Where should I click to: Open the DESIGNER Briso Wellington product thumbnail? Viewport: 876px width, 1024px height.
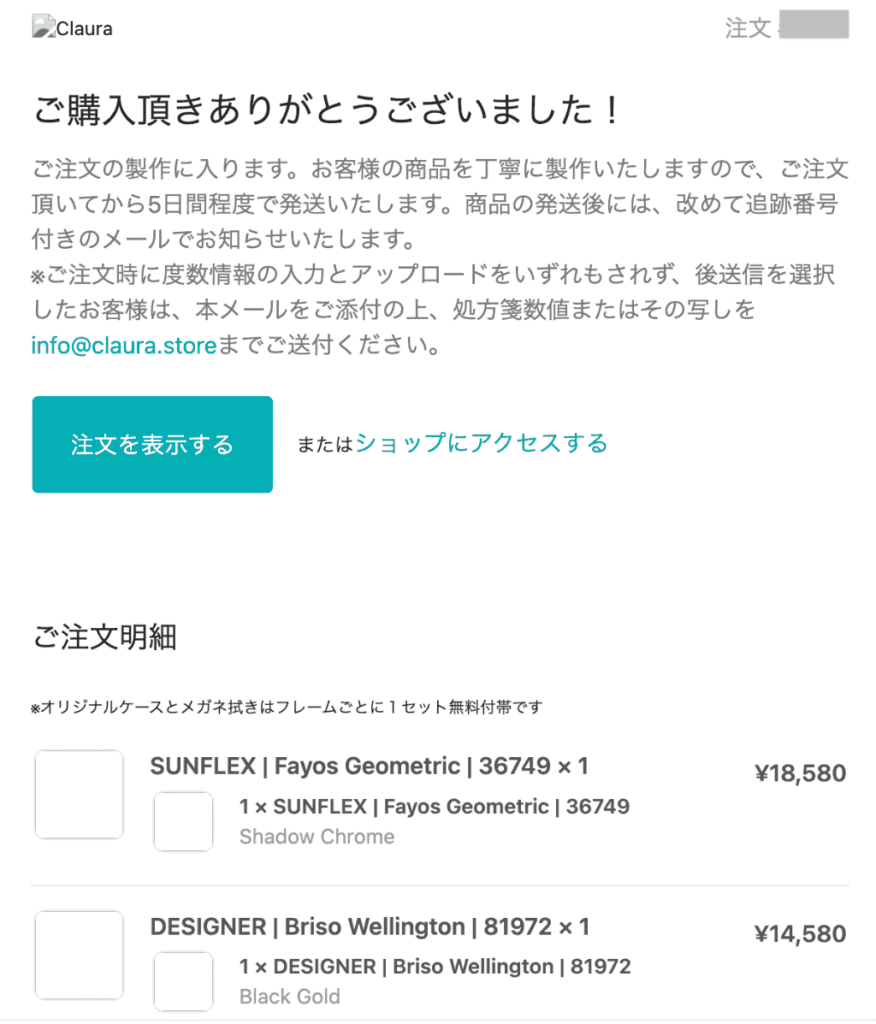(79, 954)
